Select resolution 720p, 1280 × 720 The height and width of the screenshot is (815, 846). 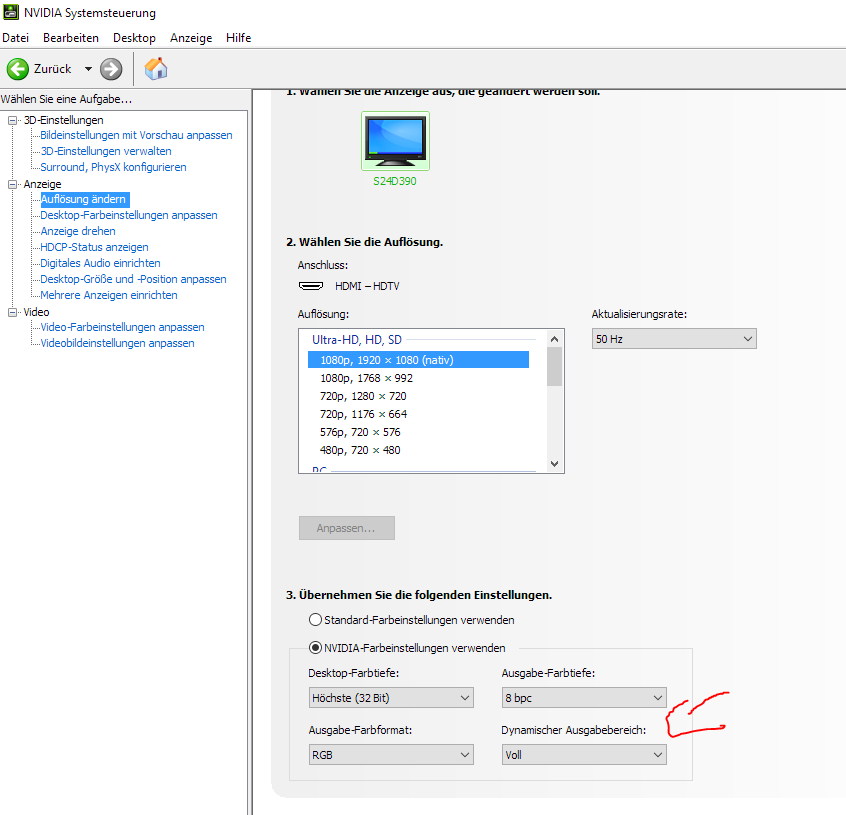(x=363, y=396)
